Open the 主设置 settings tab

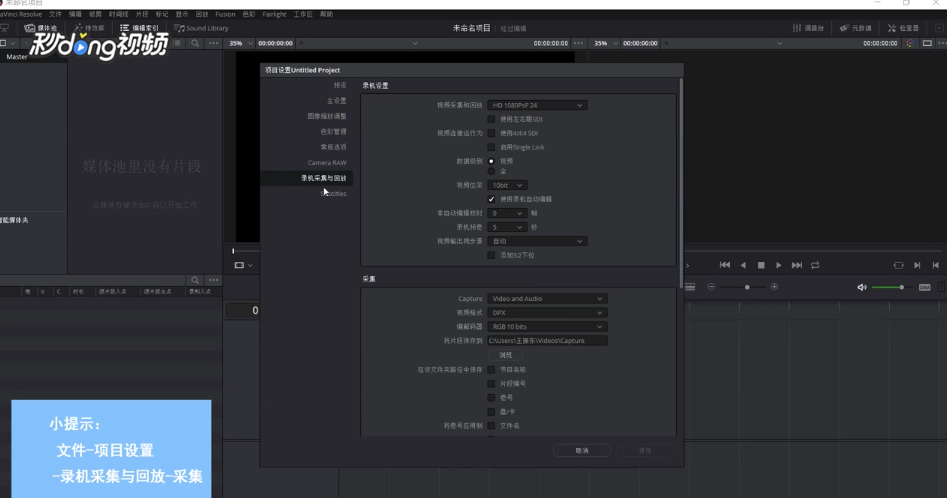coord(336,101)
